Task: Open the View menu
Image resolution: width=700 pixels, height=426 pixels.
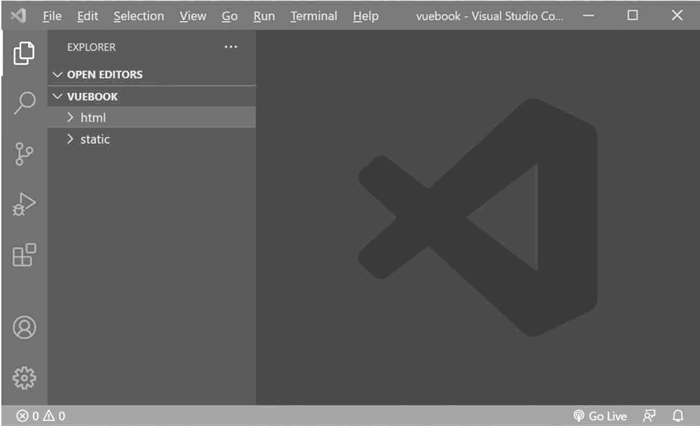Action: pyautogui.click(x=193, y=16)
